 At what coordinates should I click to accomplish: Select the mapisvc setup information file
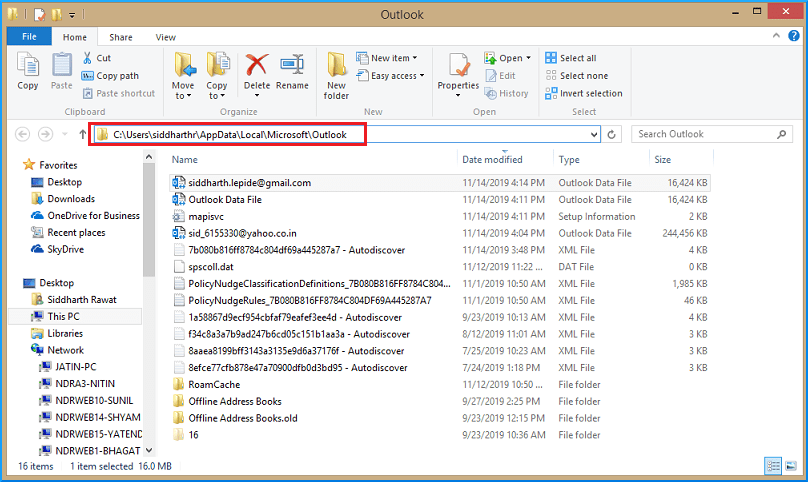pyautogui.click(x=440, y=217)
